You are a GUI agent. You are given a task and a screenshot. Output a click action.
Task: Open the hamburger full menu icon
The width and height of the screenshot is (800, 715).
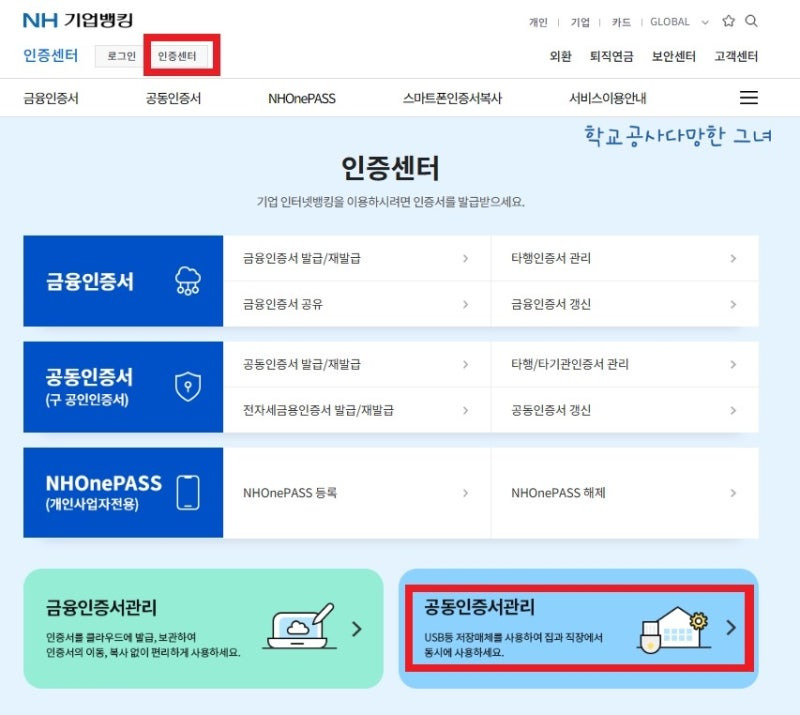748,97
